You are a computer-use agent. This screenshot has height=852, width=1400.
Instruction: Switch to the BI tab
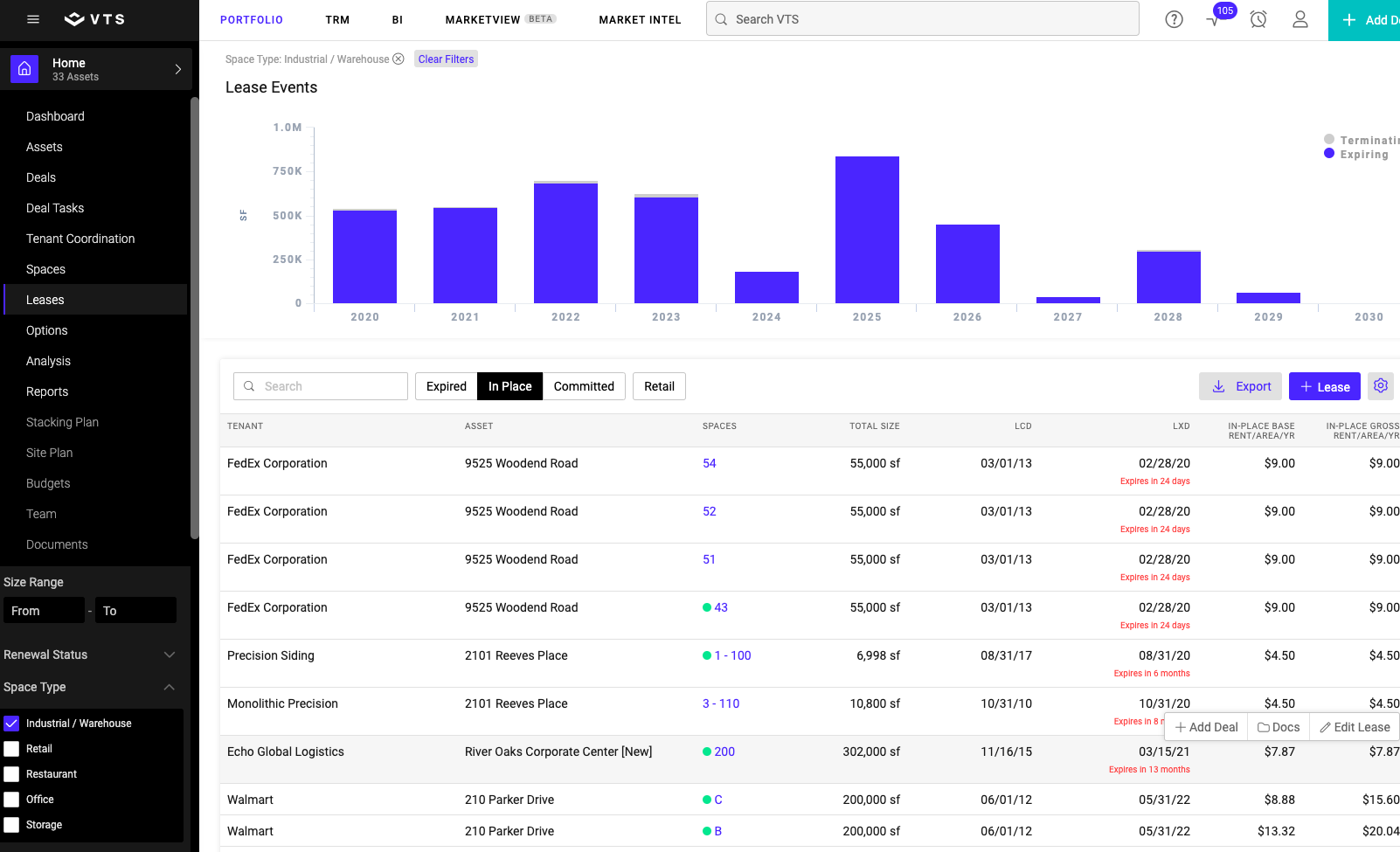tap(398, 20)
